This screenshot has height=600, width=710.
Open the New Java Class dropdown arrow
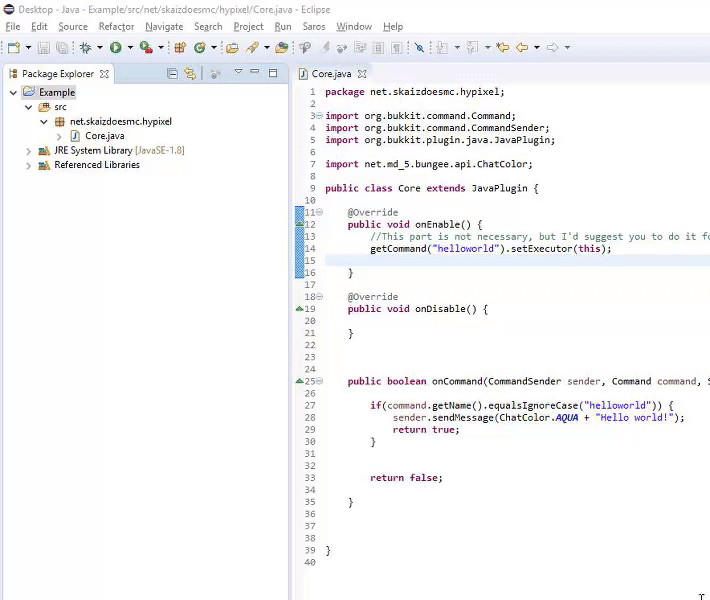click(x=214, y=48)
